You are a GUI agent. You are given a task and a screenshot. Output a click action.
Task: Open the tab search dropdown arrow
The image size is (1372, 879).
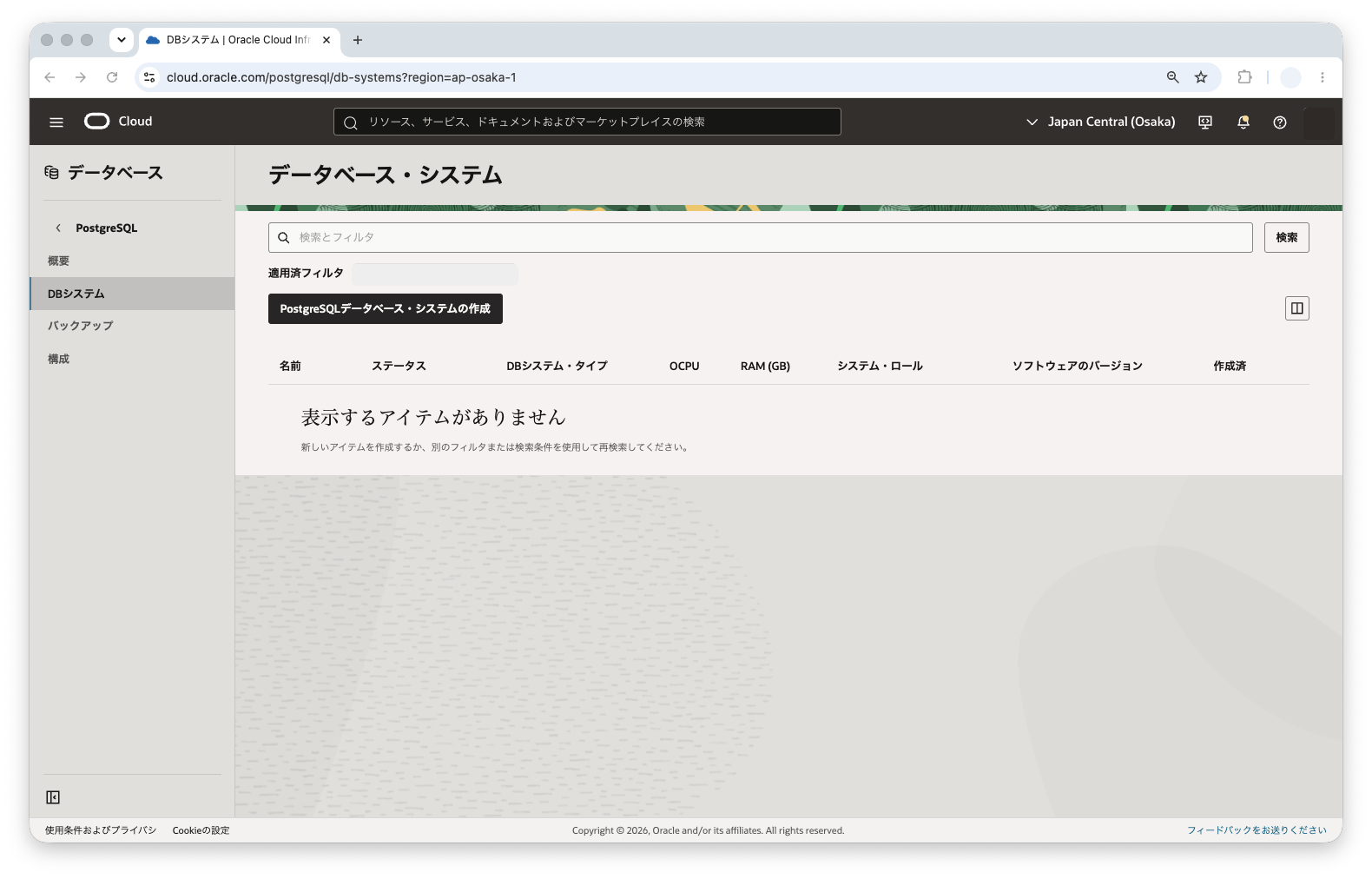122,40
